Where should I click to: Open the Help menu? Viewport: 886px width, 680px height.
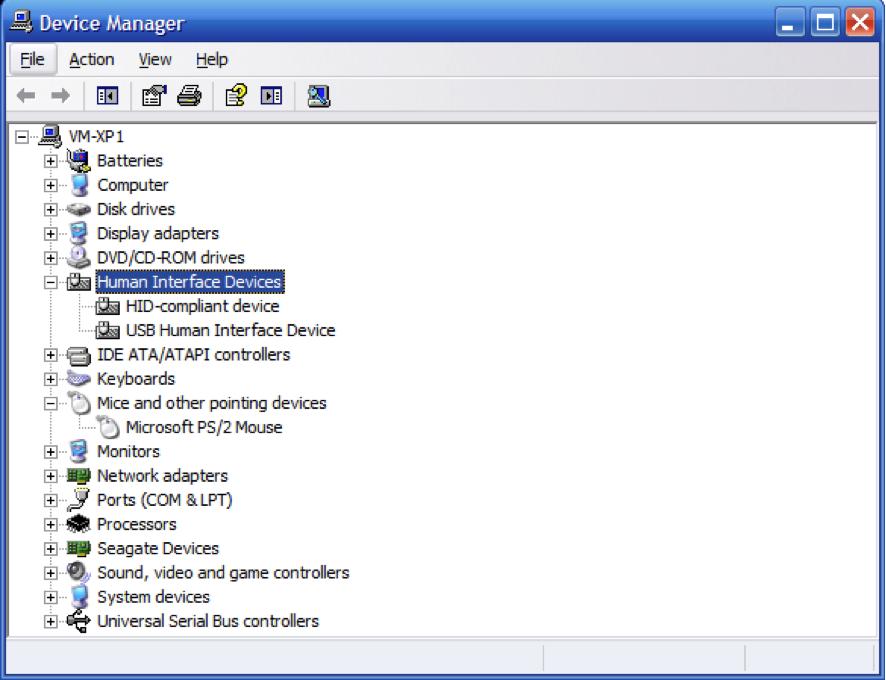click(212, 59)
